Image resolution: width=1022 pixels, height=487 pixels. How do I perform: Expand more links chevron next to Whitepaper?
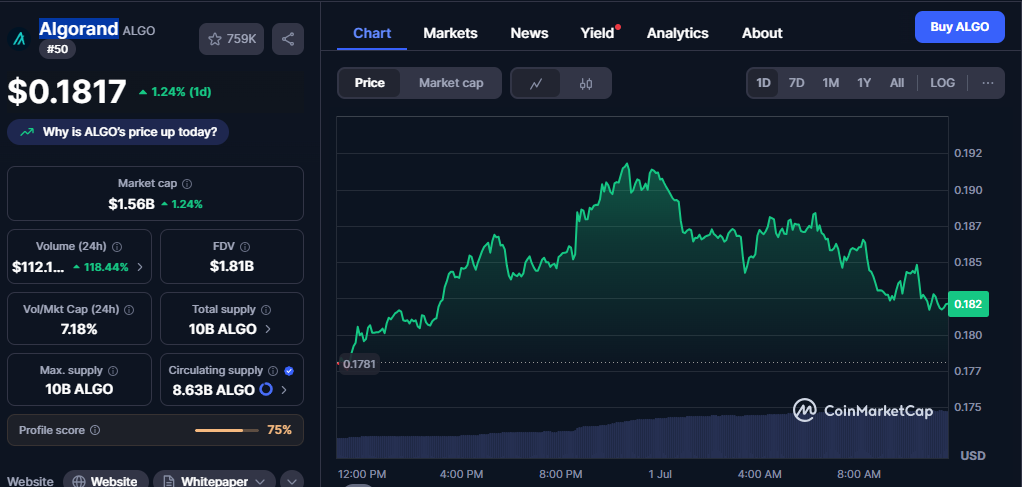tap(292, 480)
